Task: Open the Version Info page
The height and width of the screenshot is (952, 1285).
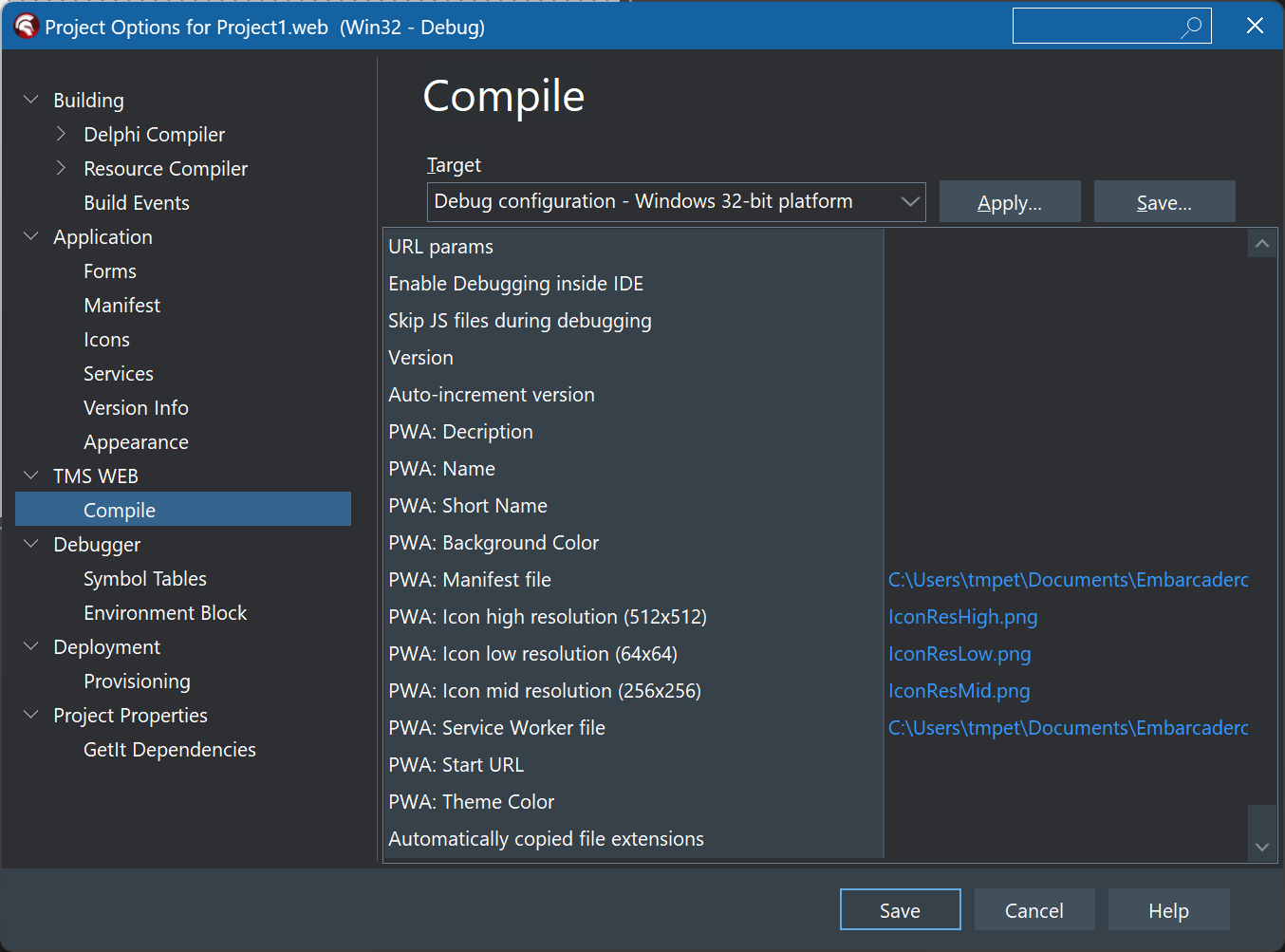Action: [x=136, y=408]
